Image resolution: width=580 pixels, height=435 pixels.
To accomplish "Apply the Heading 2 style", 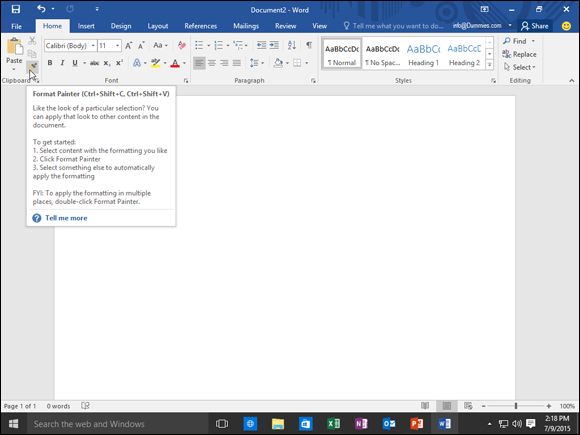I will coord(464,54).
